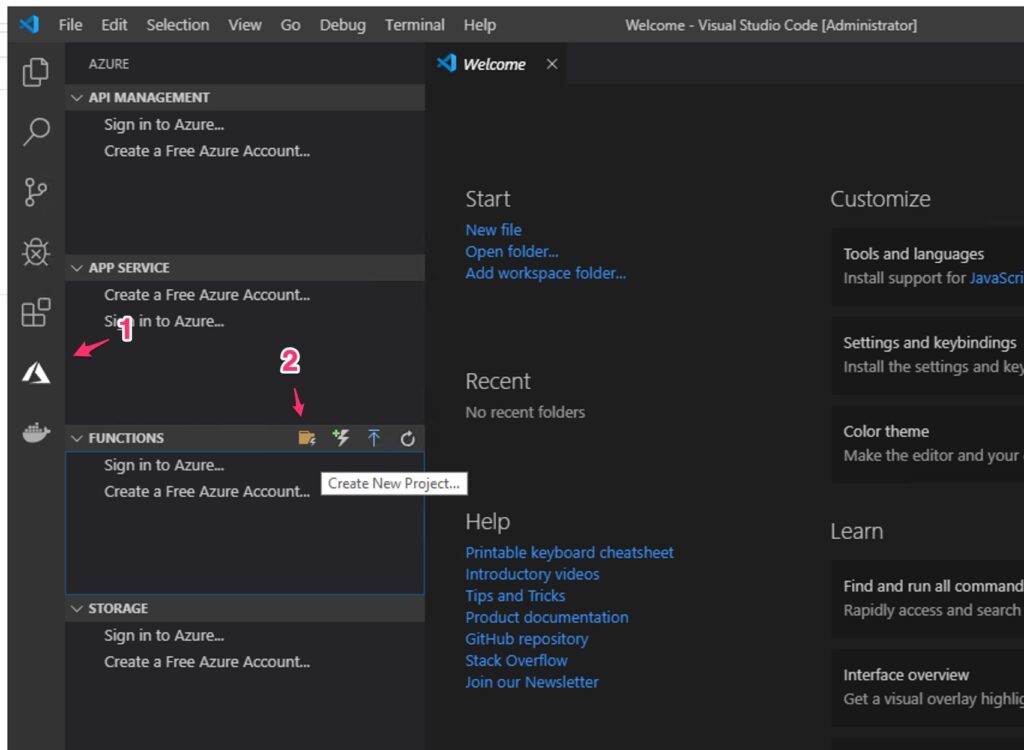Collapse the Storage section
Image resolution: width=1024 pixels, height=750 pixels.
tap(117, 608)
